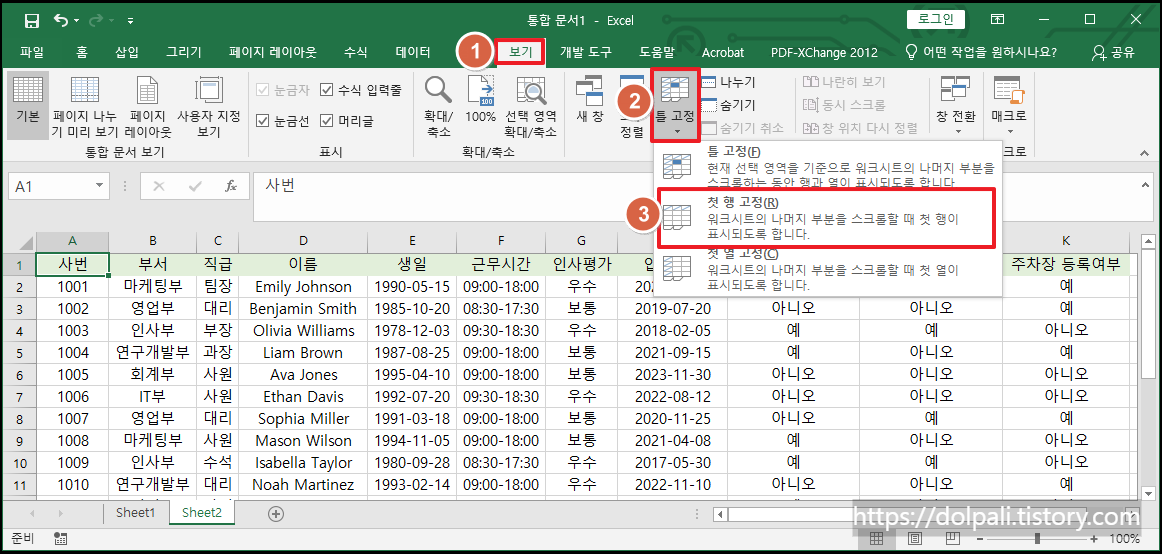This screenshot has height=554, width=1162.
Task: Switch to 페이지 레이아웃 view icon
Action: (x=148, y=105)
